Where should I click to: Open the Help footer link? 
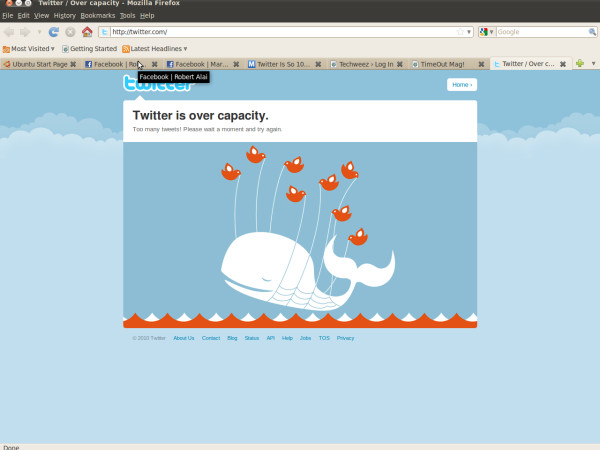[287, 338]
